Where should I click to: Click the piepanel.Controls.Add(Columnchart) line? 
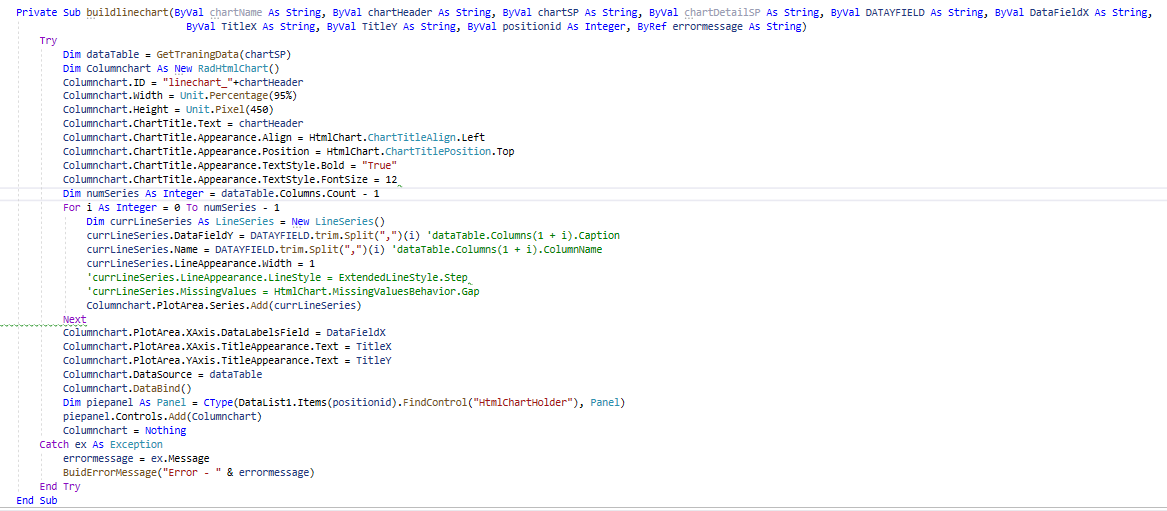tap(162, 416)
